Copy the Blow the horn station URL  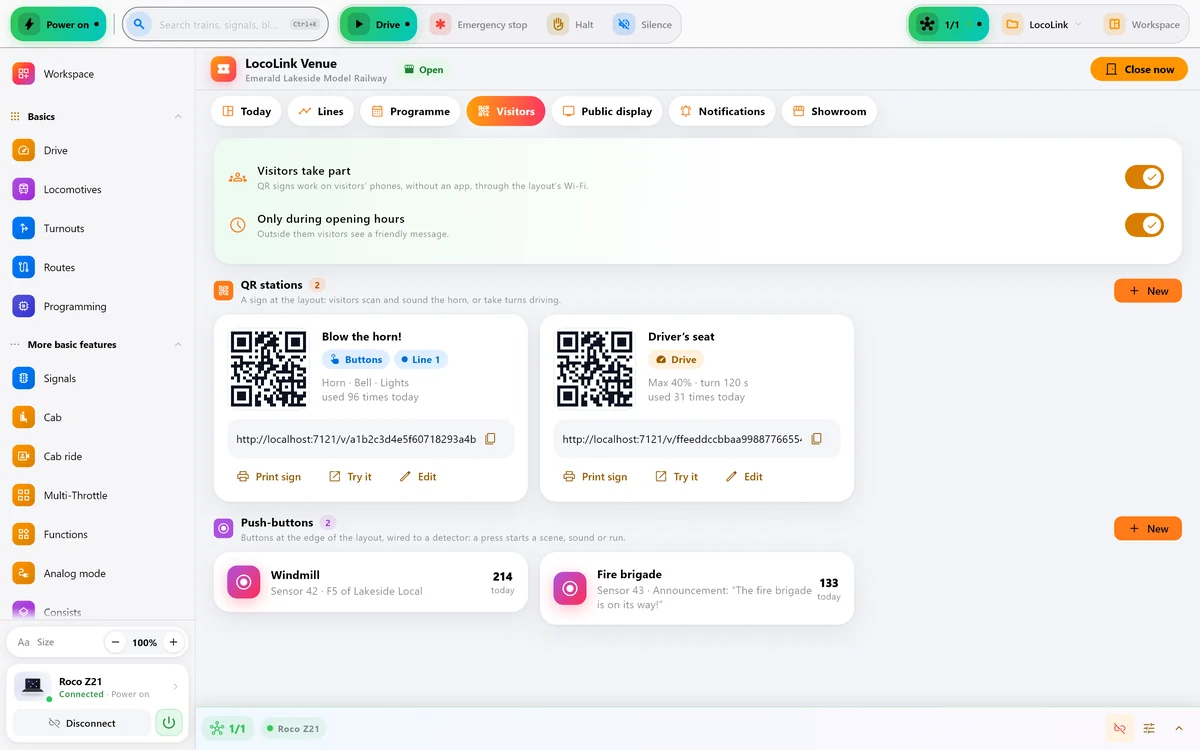pos(490,439)
